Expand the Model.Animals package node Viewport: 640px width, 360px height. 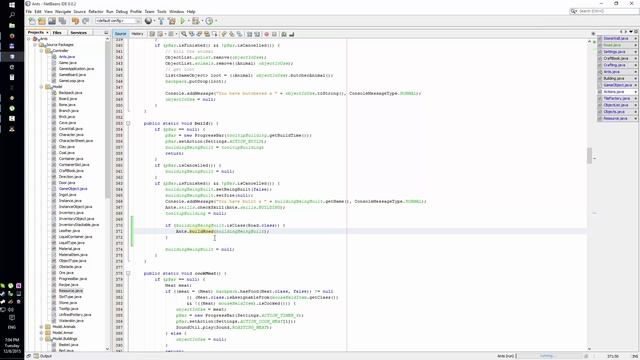click(x=41, y=327)
